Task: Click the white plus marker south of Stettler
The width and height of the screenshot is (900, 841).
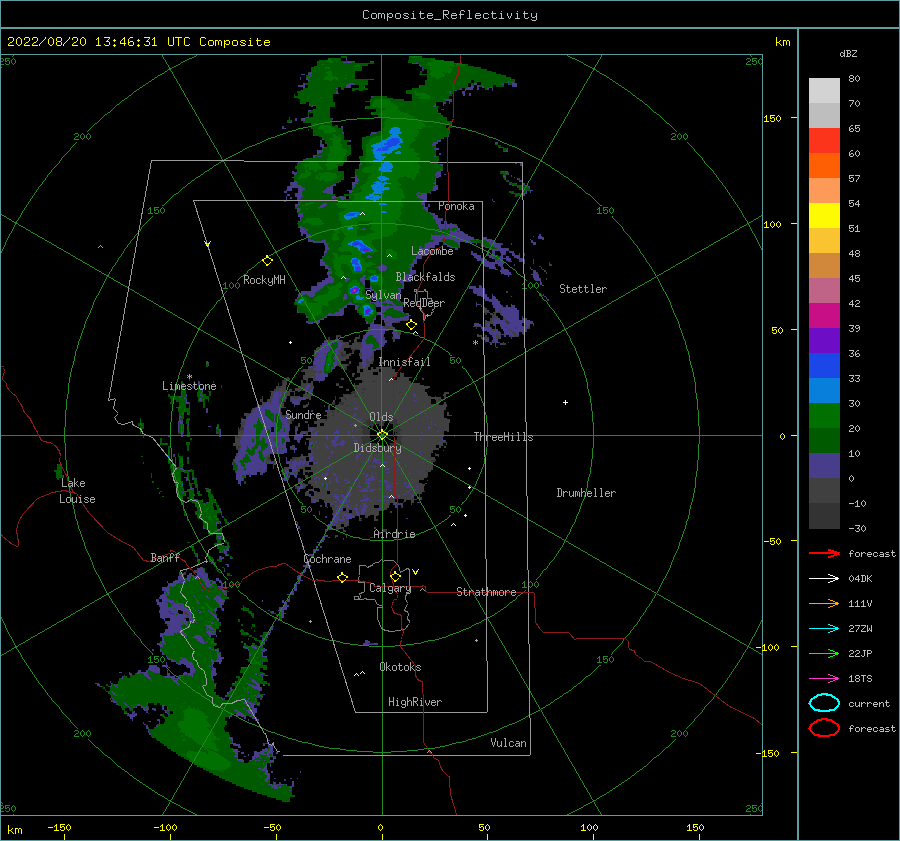Action: pyautogui.click(x=565, y=402)
